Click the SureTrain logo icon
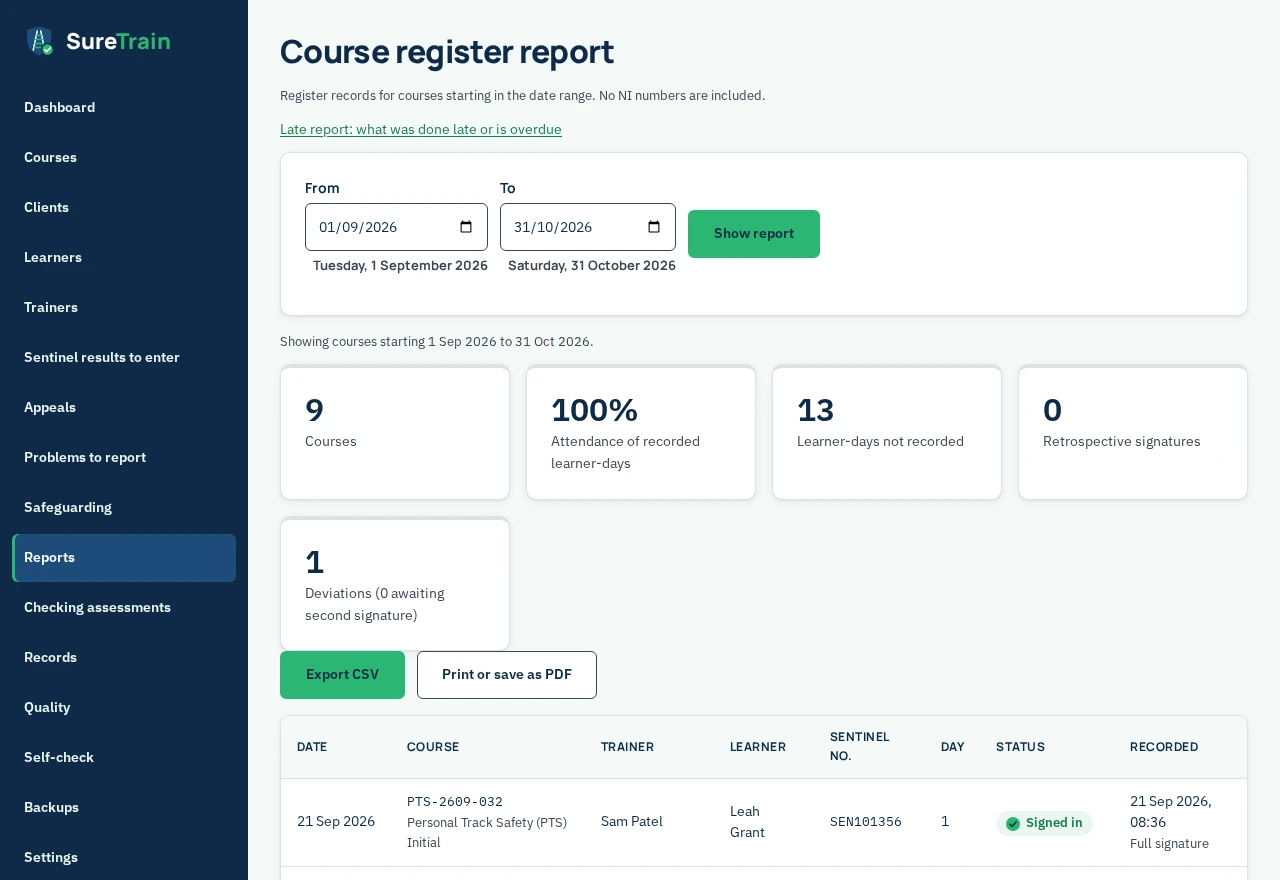This screenshot has height=880, width=1280. 40,41
